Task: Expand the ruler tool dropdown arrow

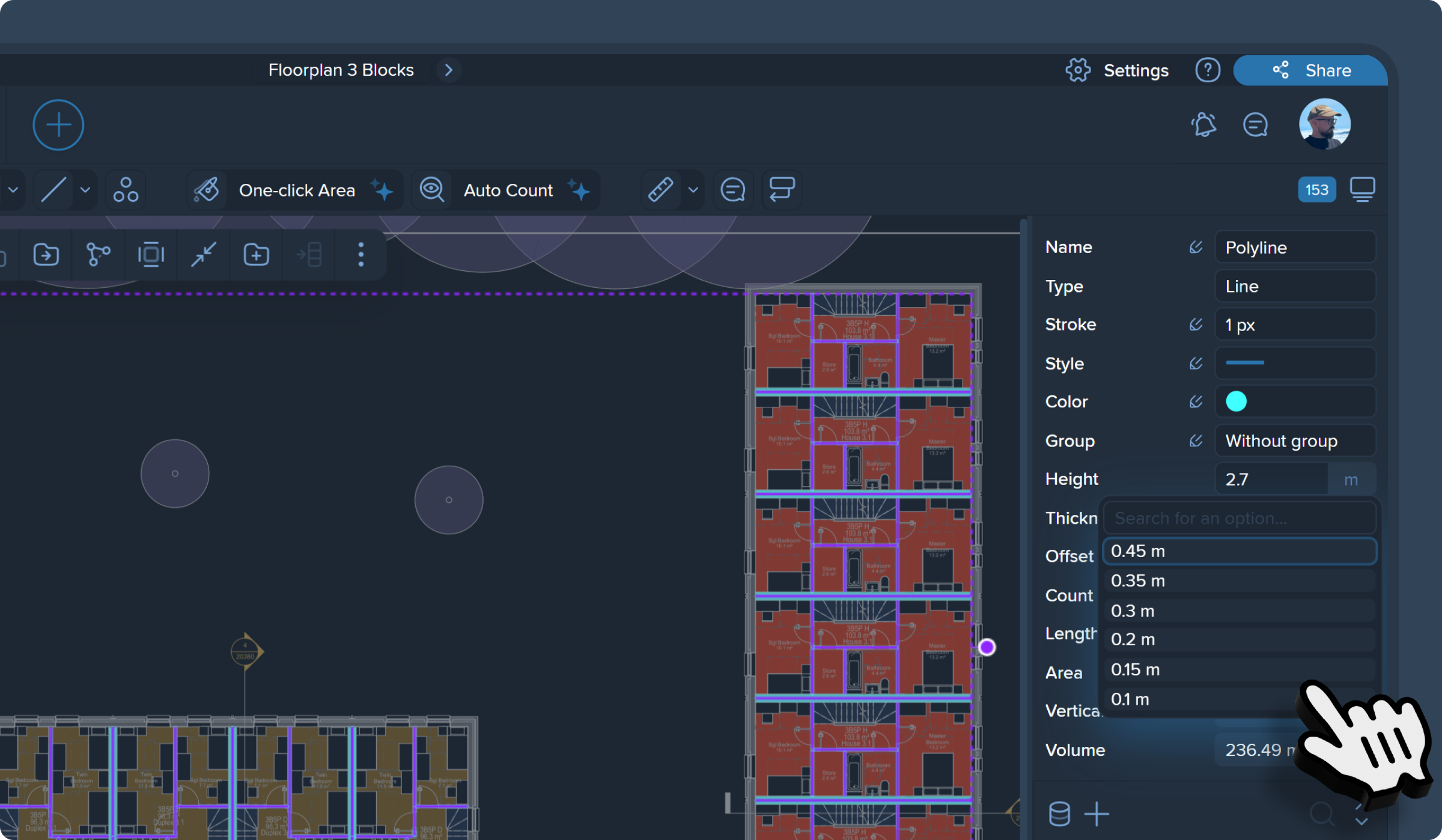Action: 693,190
